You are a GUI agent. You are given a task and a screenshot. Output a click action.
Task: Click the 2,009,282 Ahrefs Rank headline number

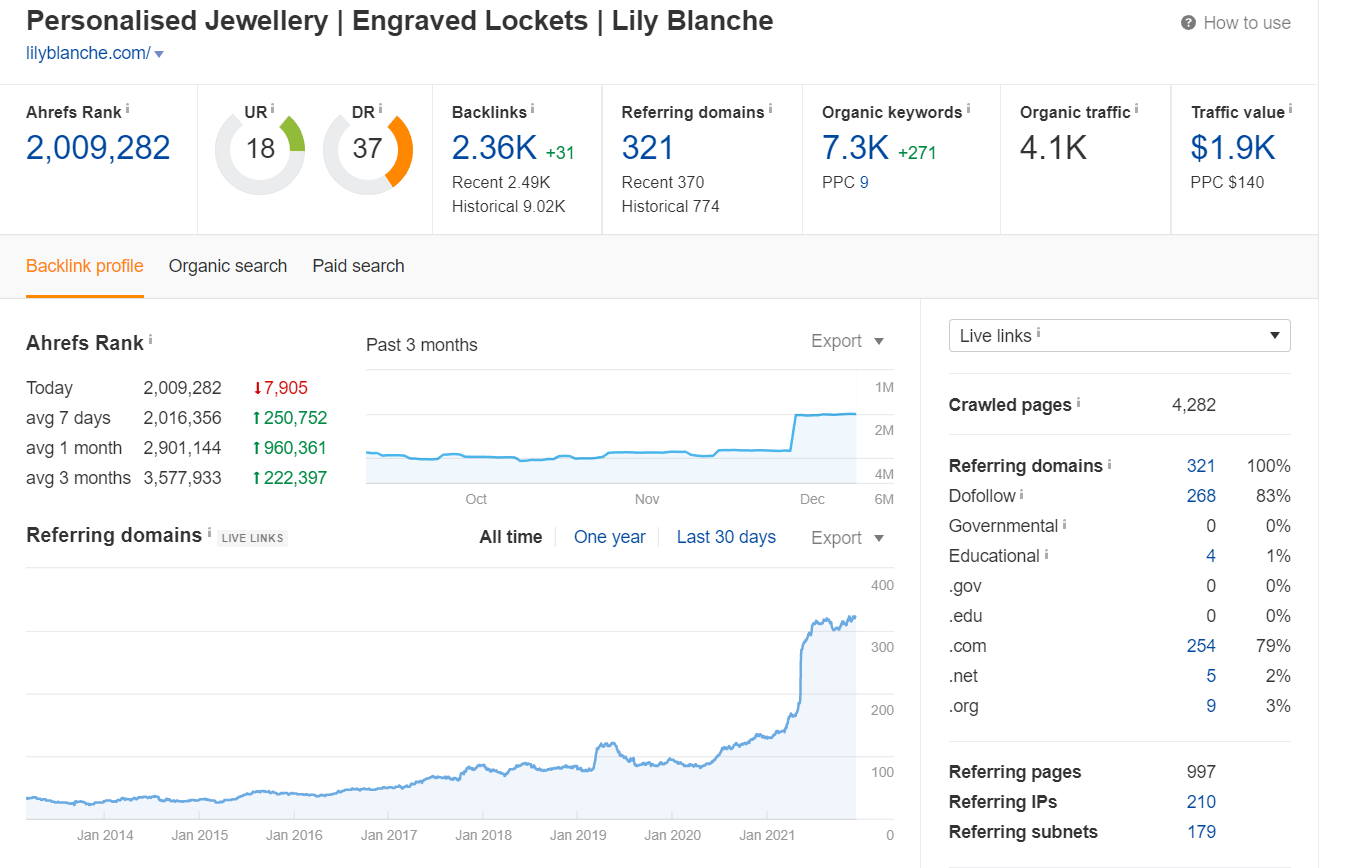pyautogui.click(x=98, y=148)
